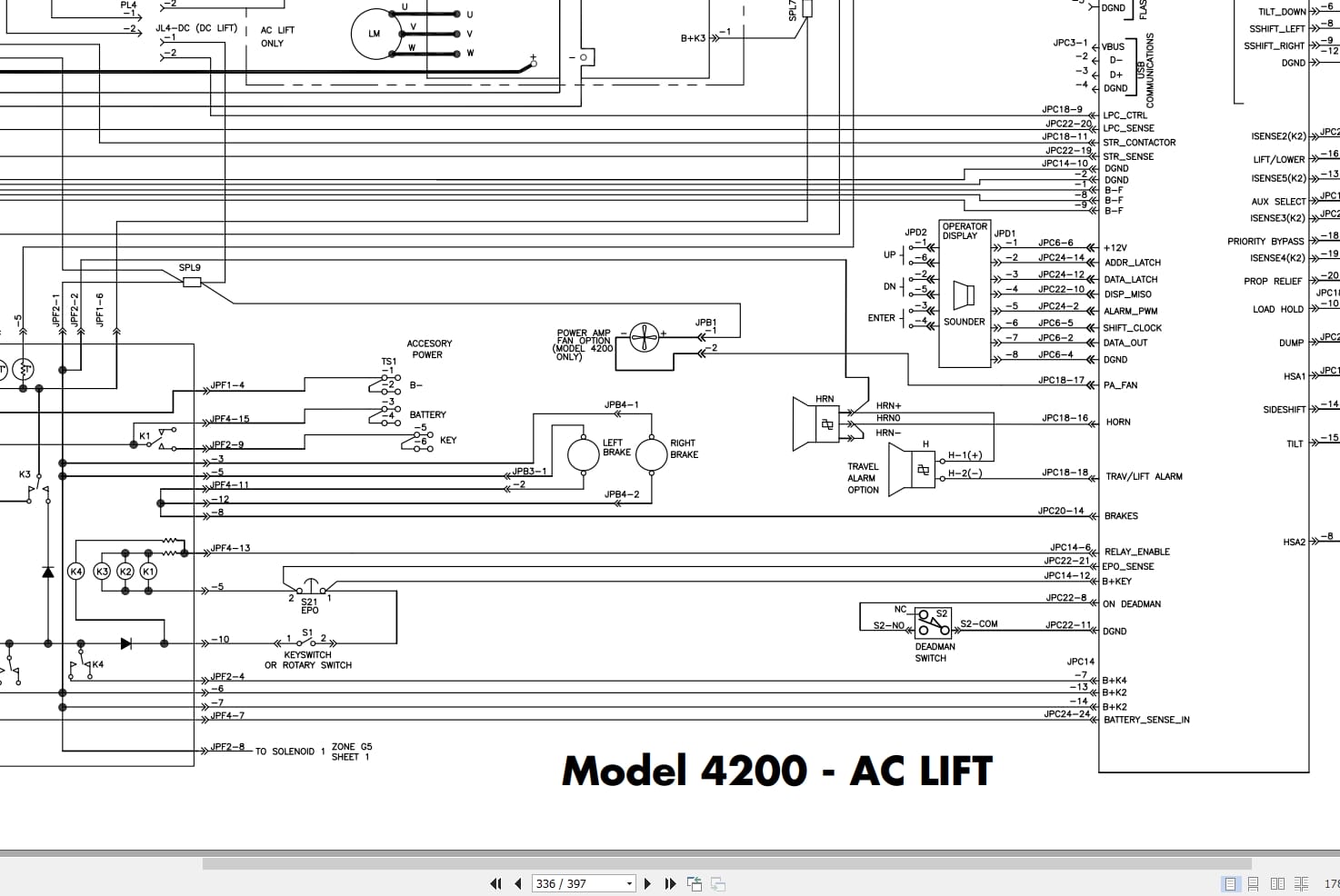Click the BATTERY_SENSE_IN signal label
The width and height of the screenshot is (1340, 896).
[1146, 720]
